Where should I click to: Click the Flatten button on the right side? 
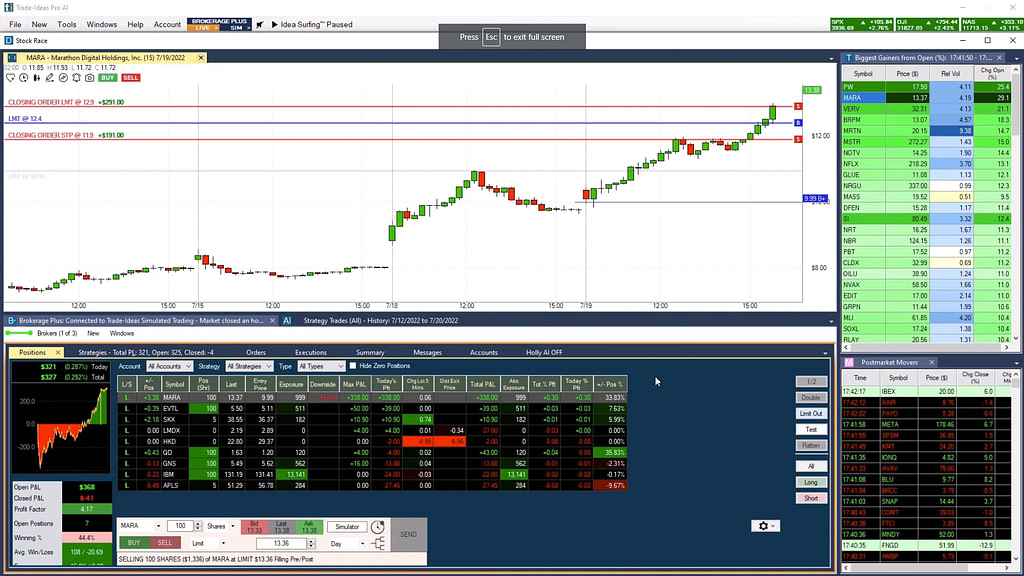[810, 444]
